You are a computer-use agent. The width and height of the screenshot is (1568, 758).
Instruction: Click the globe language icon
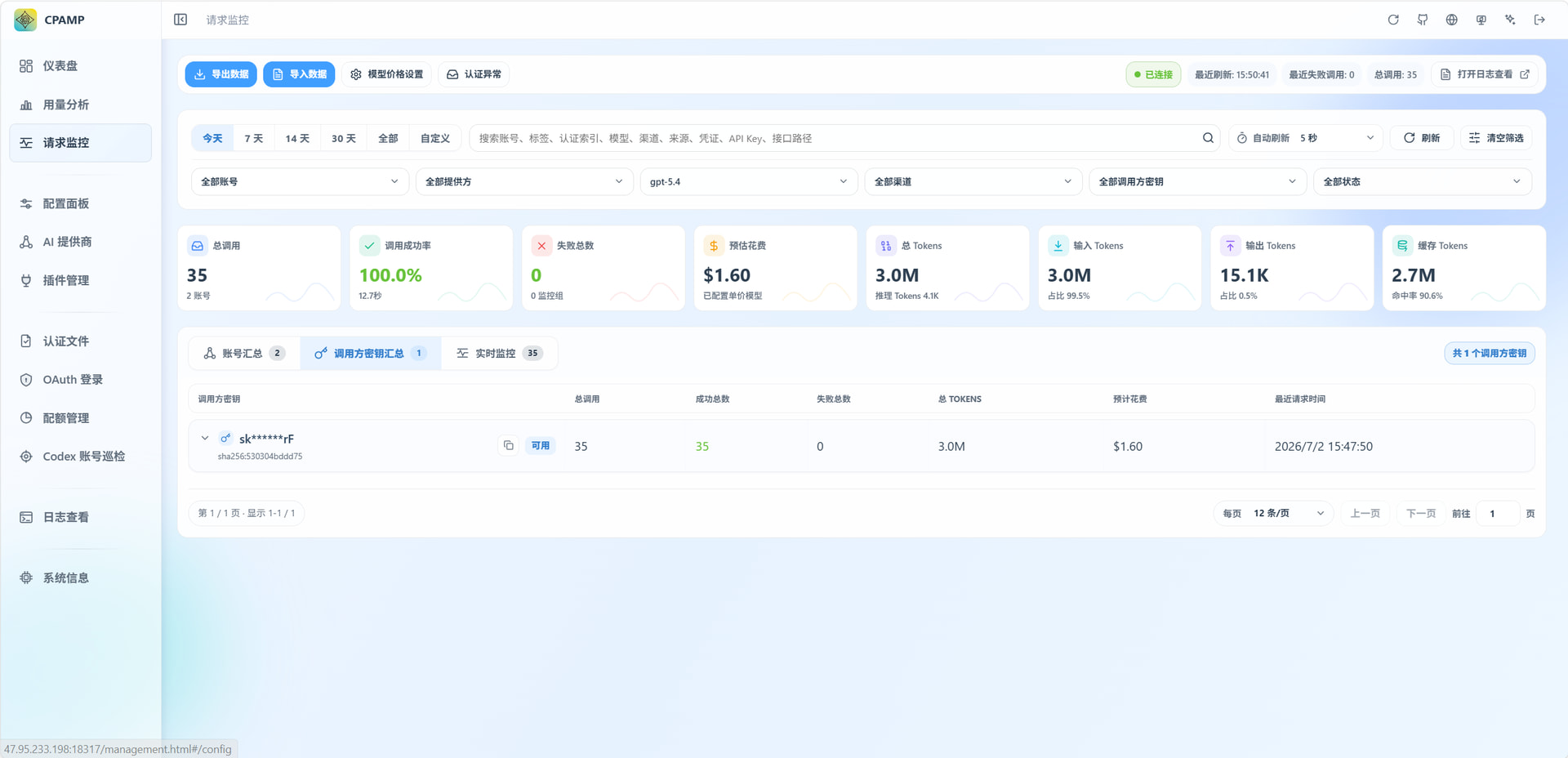point(1451,20)
